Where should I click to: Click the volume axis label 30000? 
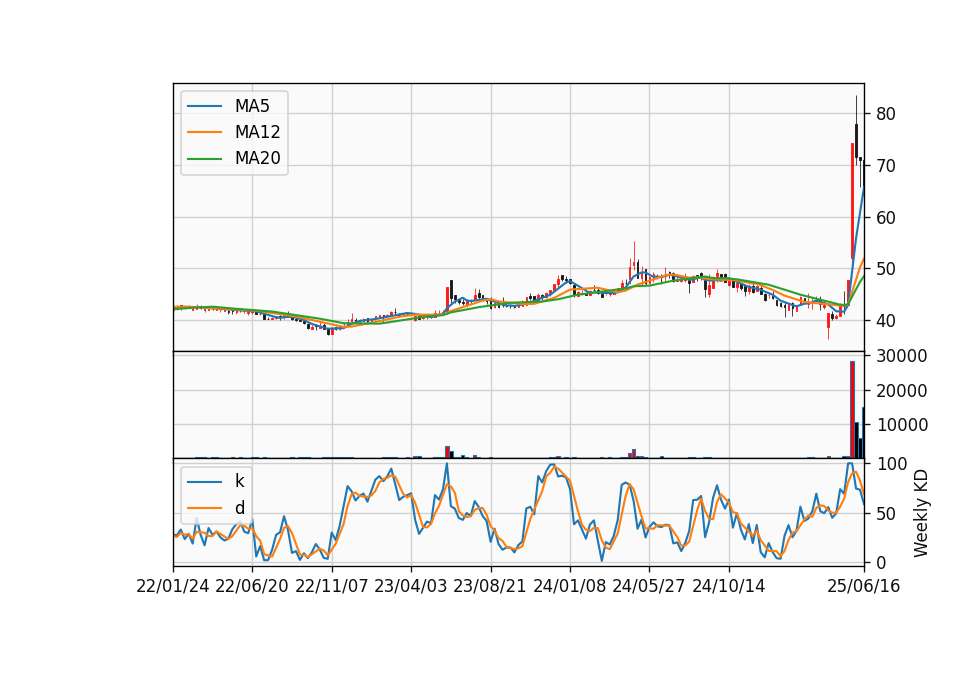[x=902, y=356]
